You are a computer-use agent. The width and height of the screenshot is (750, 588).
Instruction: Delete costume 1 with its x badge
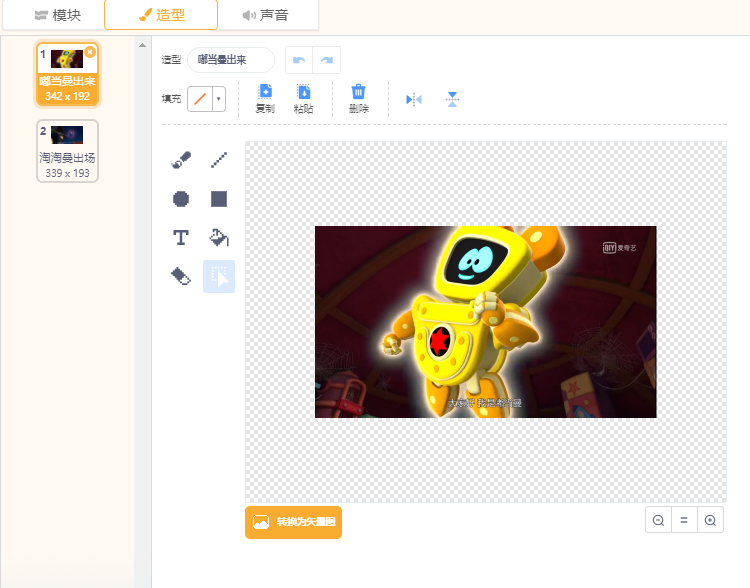tap(90, 52)
